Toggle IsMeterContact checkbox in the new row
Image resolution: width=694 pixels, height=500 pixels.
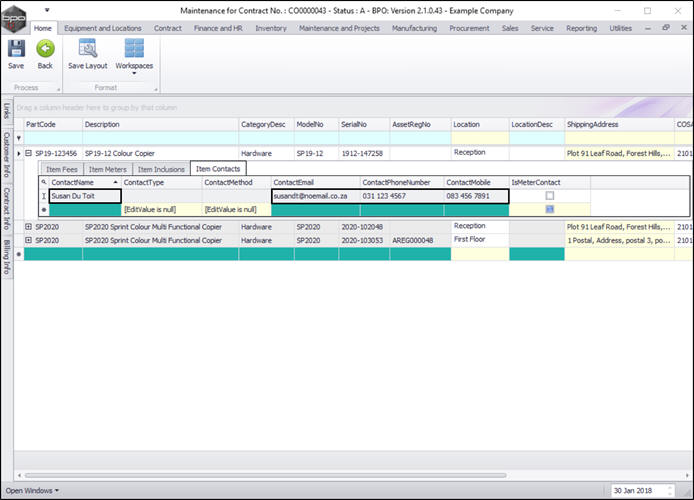pos(549,209)
